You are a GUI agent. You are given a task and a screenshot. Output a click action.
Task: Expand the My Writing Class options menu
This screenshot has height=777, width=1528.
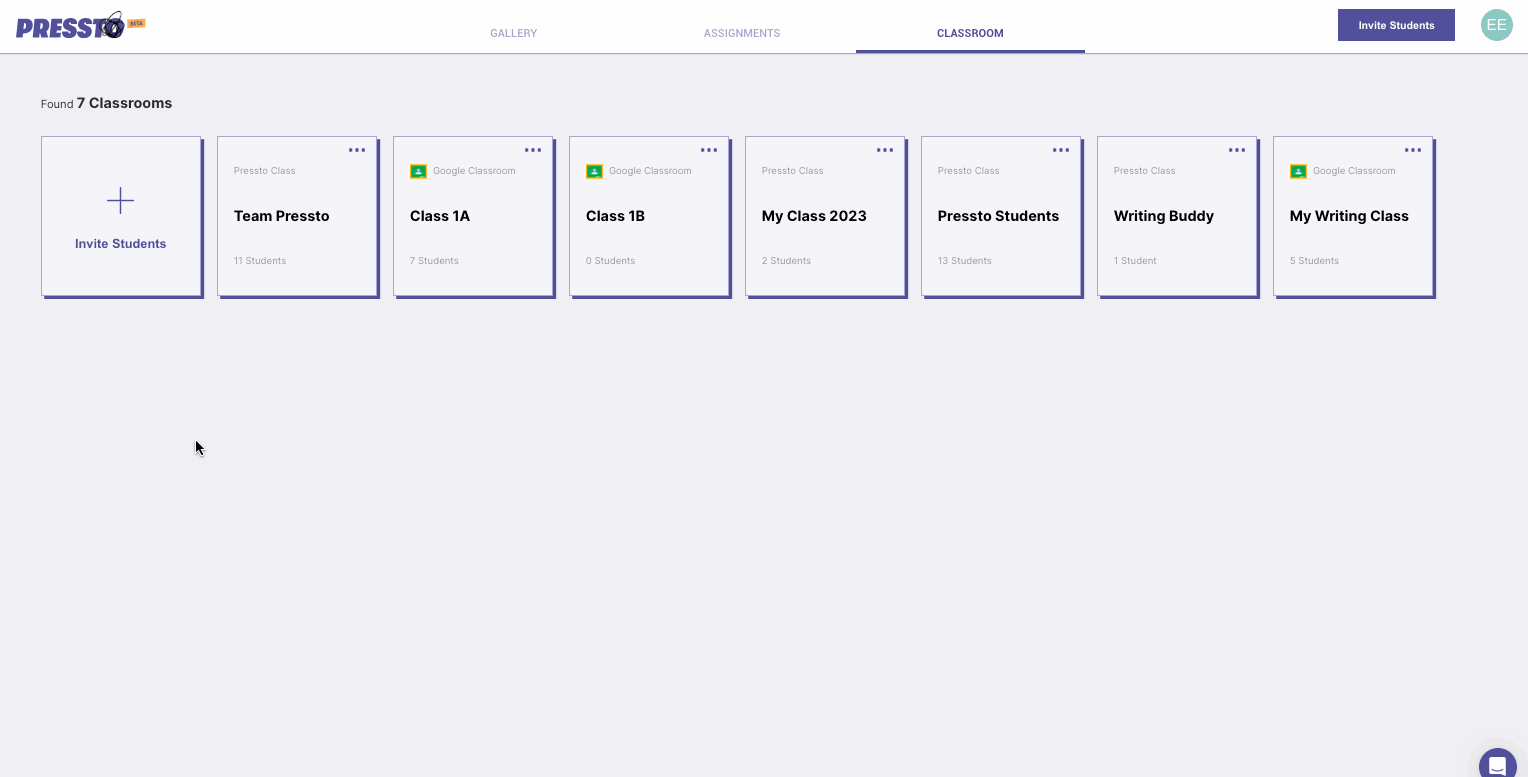point(1413,150)
